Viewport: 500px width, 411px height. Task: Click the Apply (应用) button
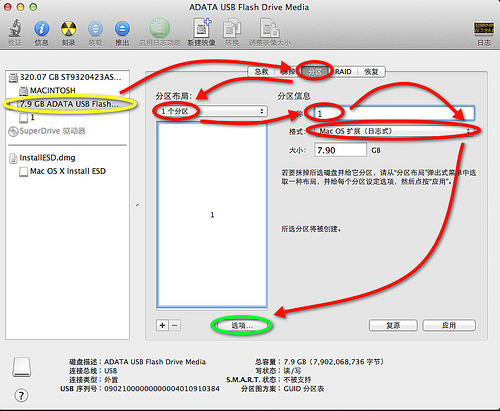click(449, 325)
